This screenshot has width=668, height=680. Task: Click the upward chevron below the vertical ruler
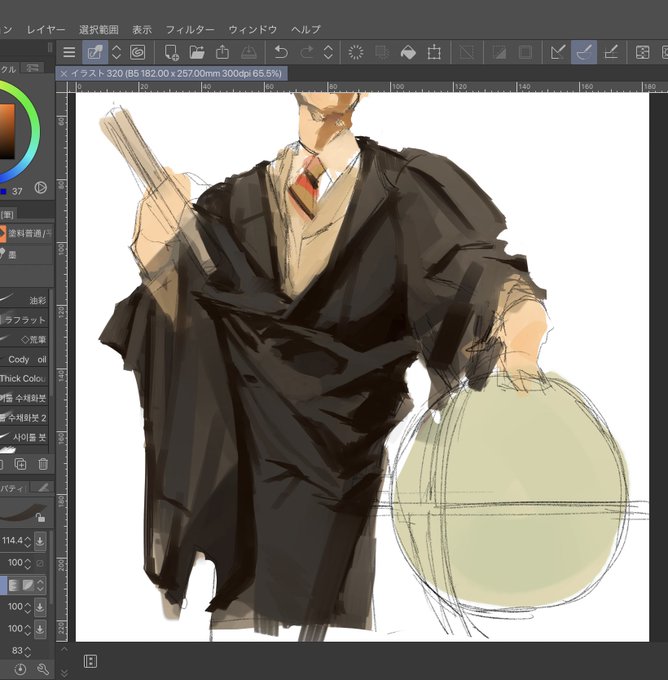(64, 649)
